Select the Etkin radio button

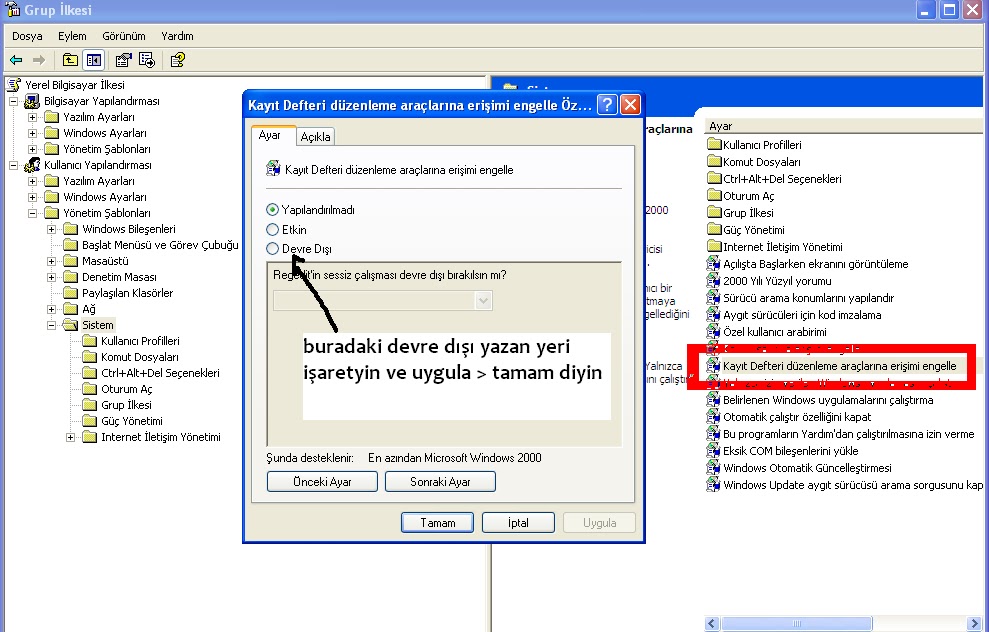pyautogui.click(x=272, y=230)
